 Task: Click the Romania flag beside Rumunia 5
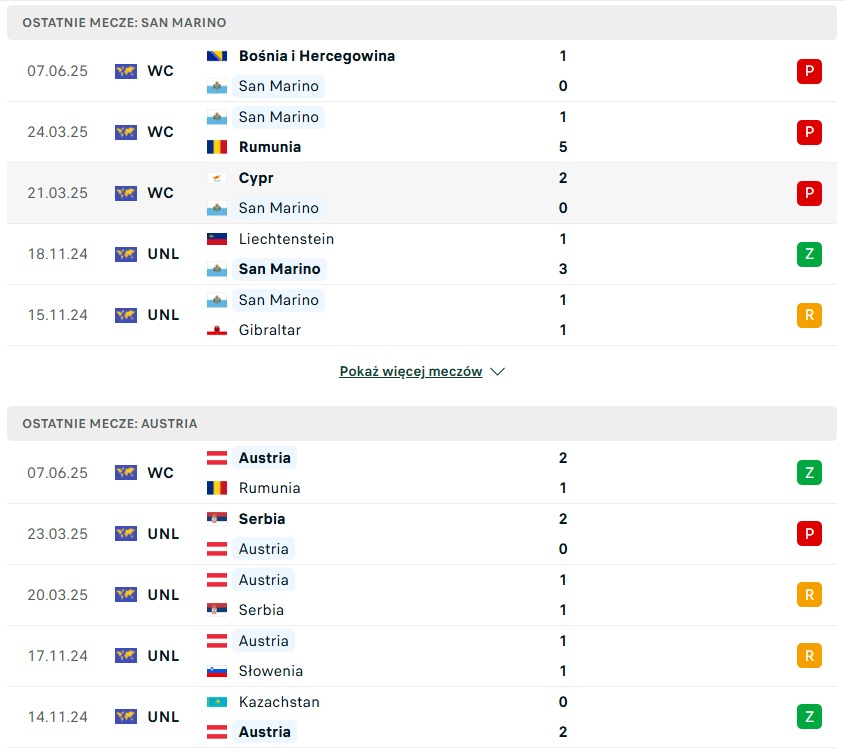click(x=217, y=147)
